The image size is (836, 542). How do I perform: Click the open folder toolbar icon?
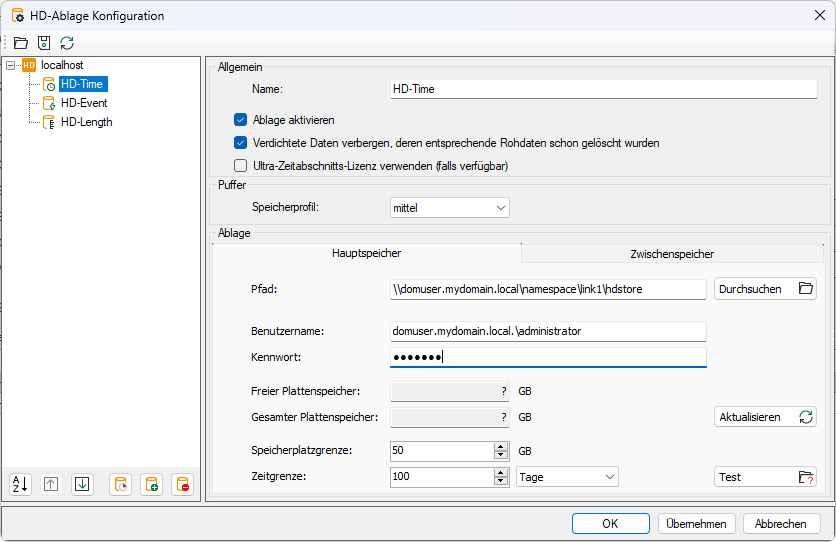pyautogui.click(x=20, y=43)
